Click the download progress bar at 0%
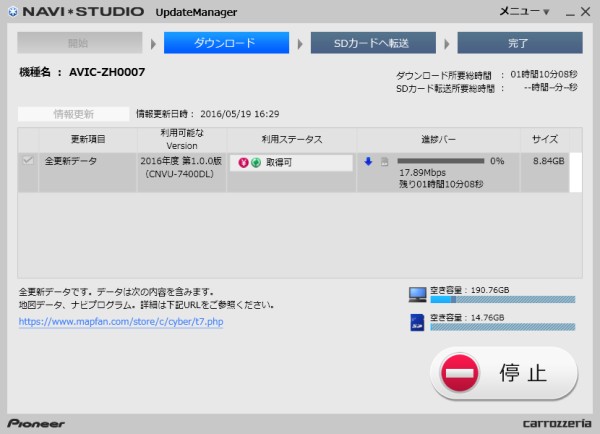 [x=441, y=161]
